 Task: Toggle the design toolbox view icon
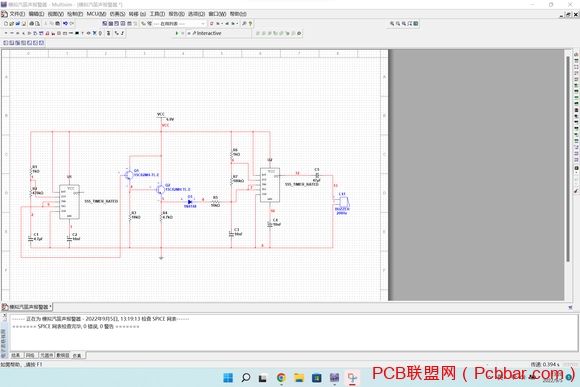(104, 23)
